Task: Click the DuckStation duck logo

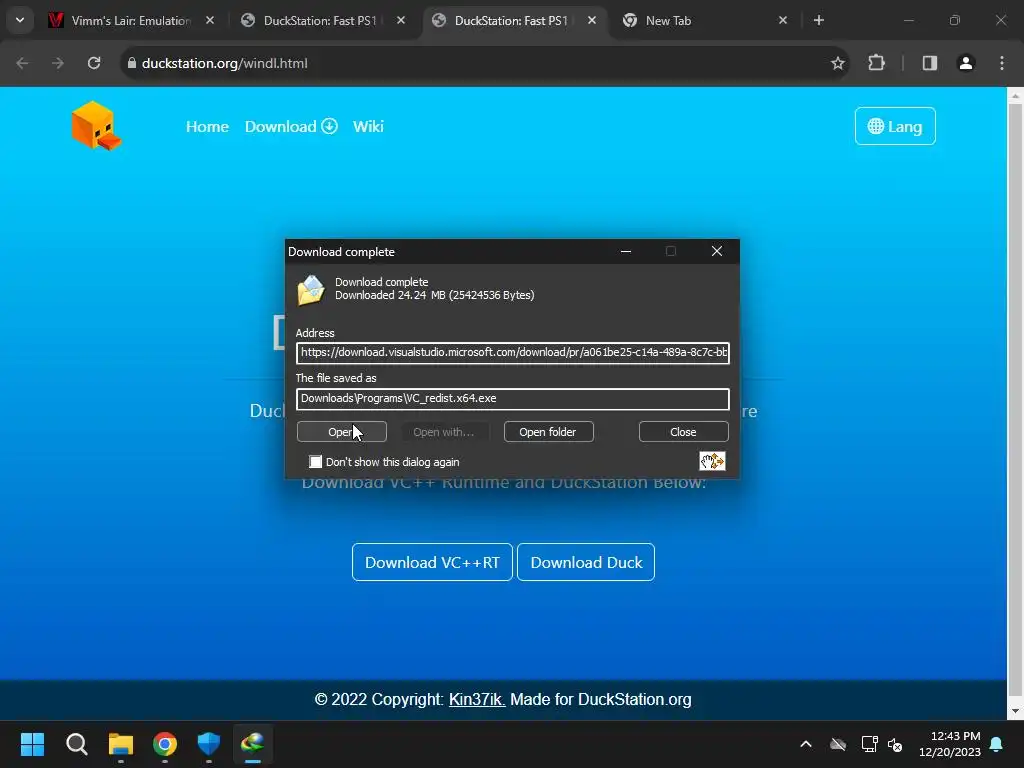Action: coord(97,125)
